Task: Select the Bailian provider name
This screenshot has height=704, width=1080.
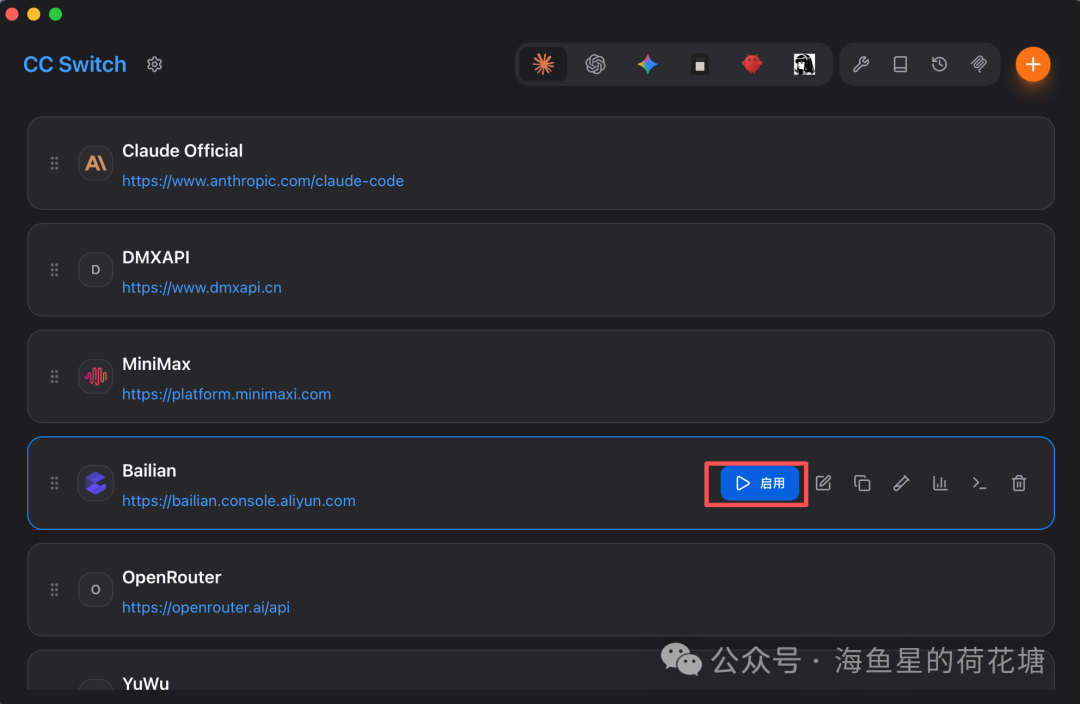Action: pyautogui.click(x=149, y=470)
